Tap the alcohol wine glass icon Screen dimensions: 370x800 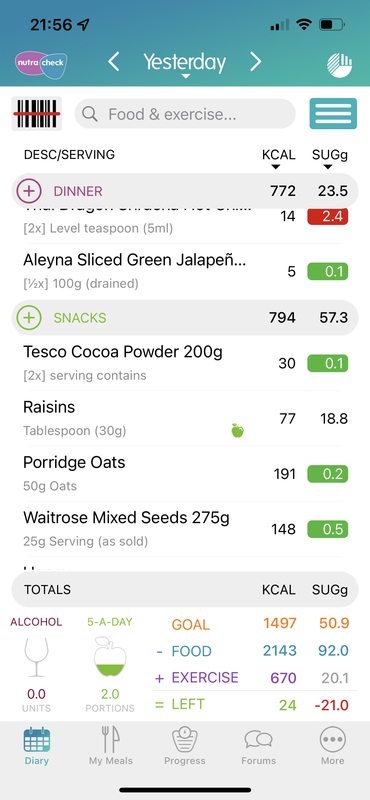36,657
